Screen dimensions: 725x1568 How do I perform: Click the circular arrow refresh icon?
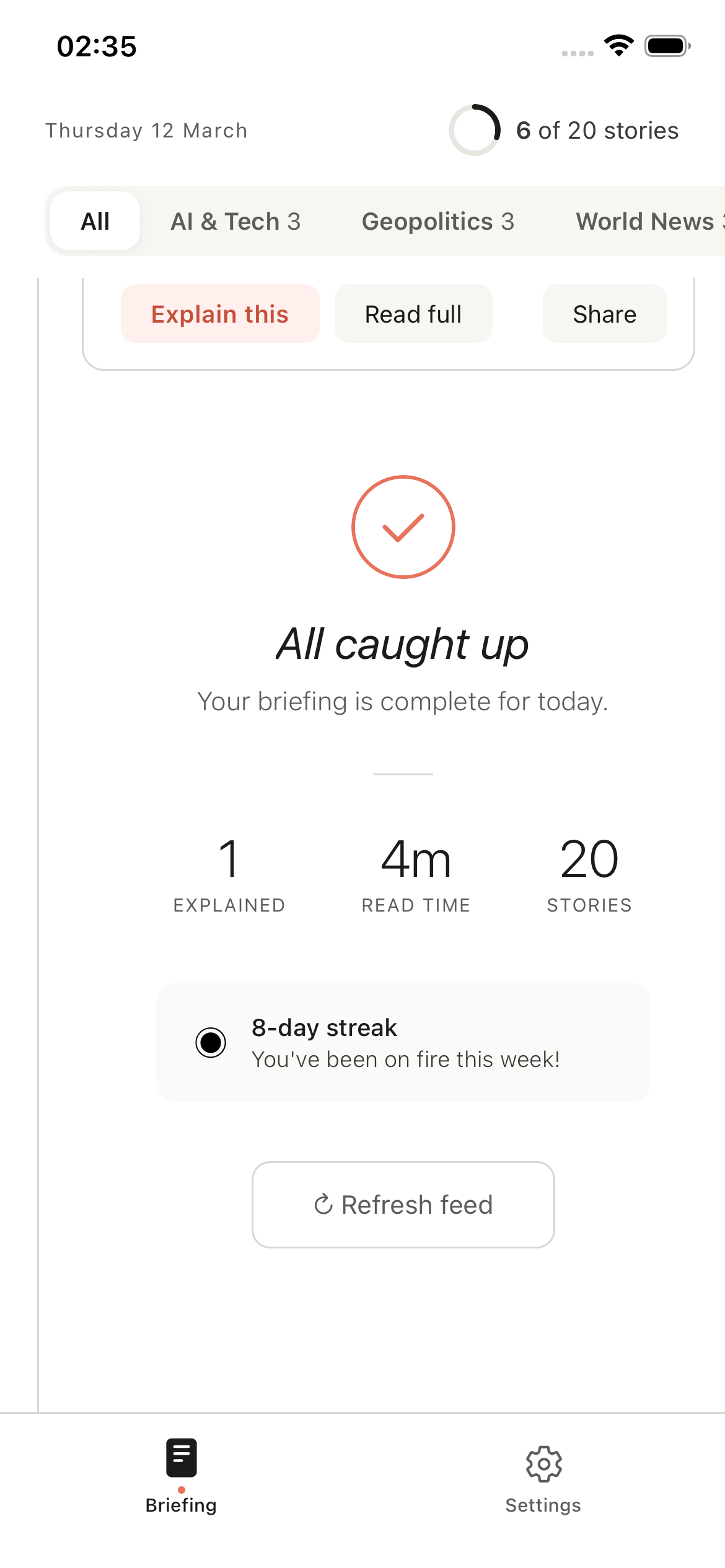(x=323, y=1204)
